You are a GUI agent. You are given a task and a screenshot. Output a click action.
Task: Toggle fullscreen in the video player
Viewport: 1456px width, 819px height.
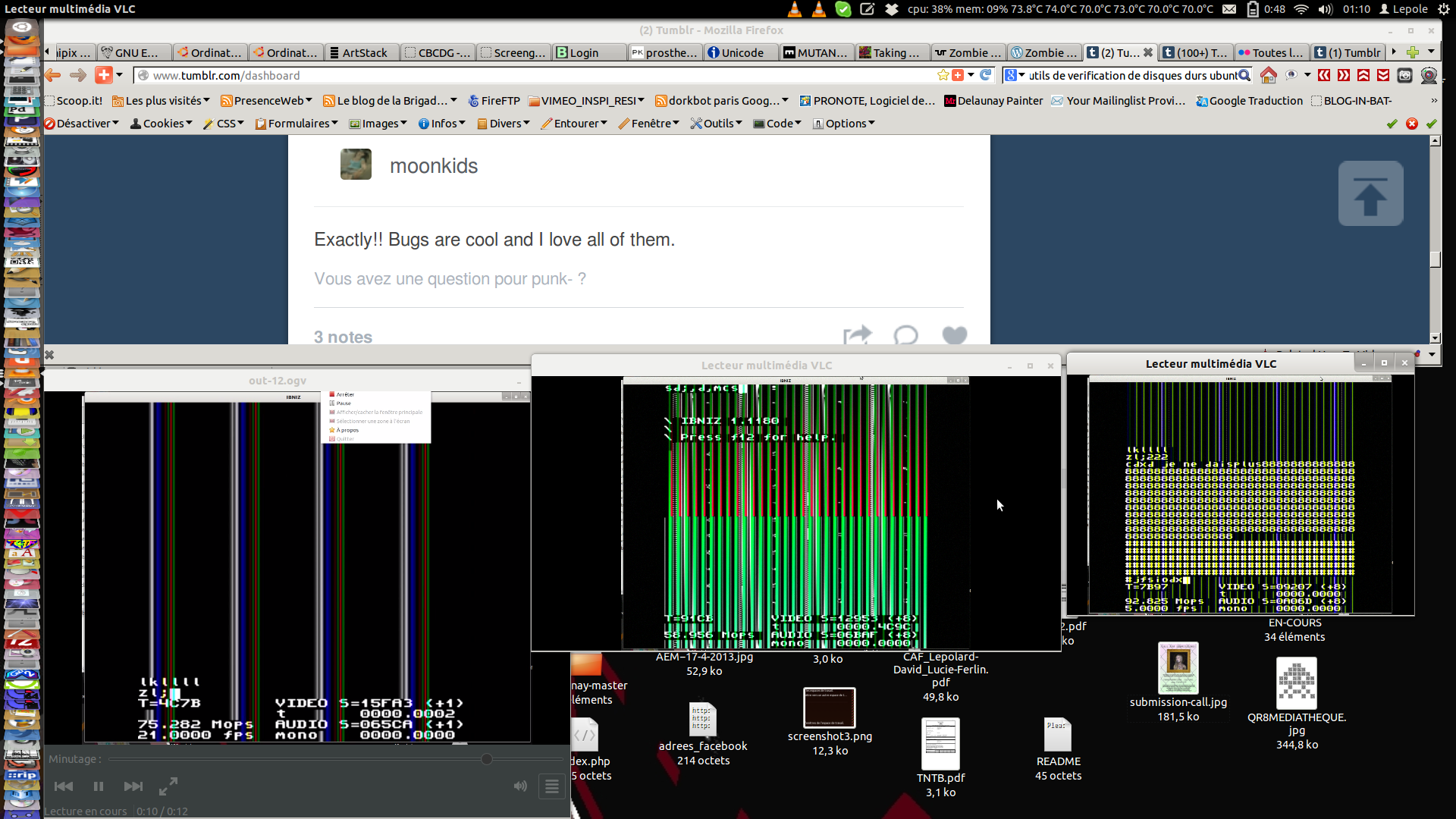pos(168,786)
